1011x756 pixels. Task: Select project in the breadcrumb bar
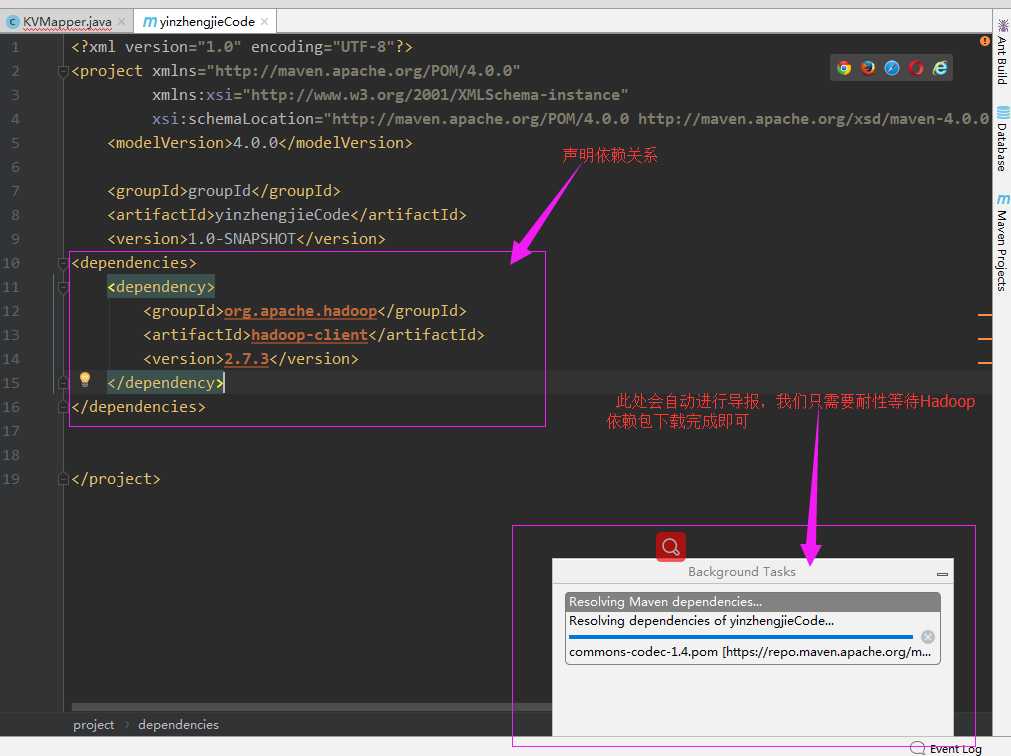93,724
